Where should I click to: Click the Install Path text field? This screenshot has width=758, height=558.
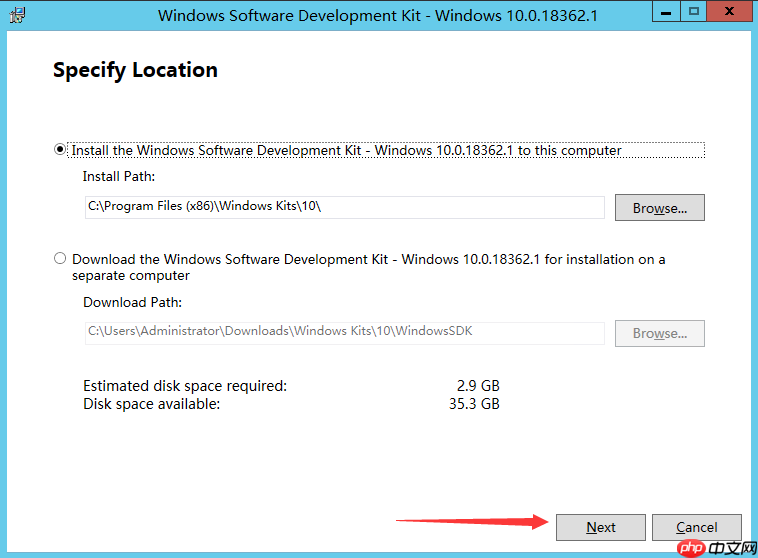345,207
